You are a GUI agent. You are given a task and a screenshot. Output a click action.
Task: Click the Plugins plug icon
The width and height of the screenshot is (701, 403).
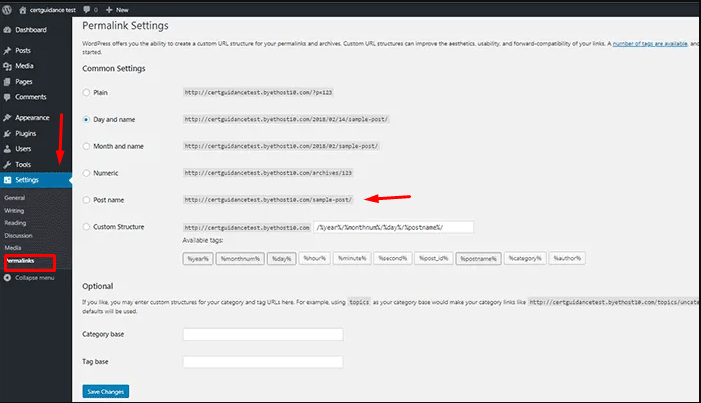click(x=7, y=133)
